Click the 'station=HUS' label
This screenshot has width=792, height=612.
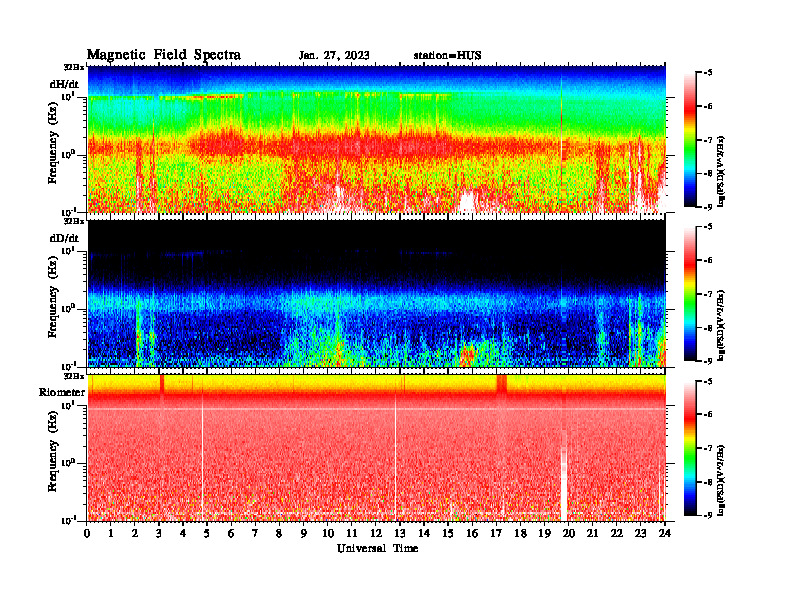point(447,56)
